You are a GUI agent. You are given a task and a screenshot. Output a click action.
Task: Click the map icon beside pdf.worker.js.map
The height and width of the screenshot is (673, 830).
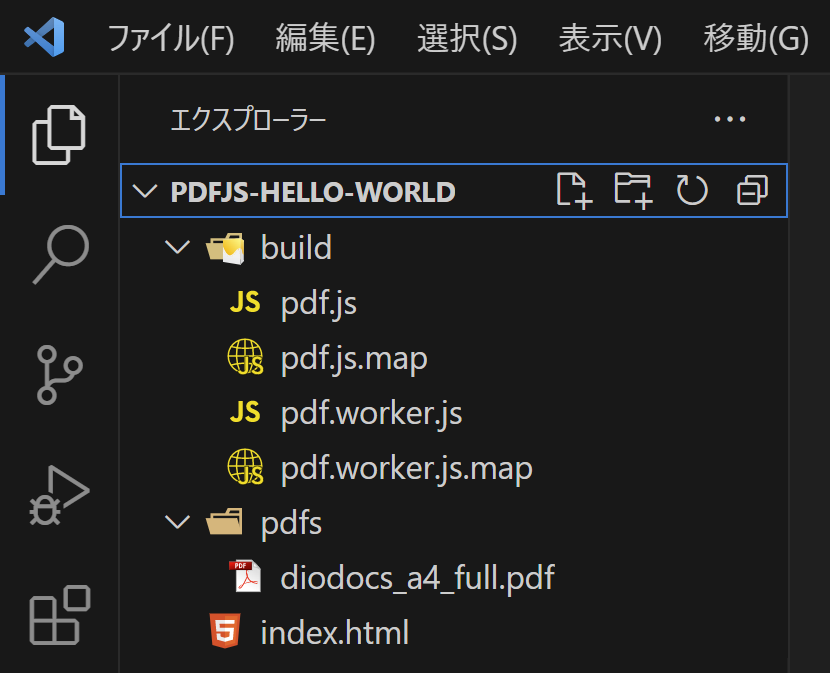point(245,467)
